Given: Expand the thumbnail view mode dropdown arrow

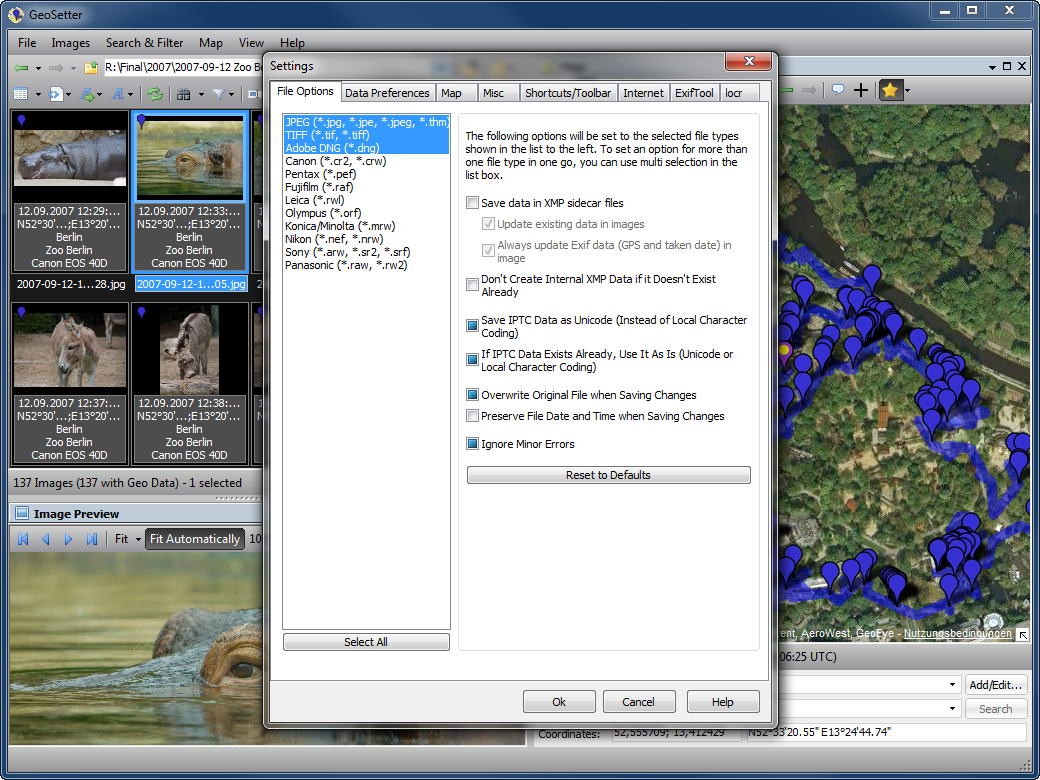Looking at the screenshot, I should [38, 95].
